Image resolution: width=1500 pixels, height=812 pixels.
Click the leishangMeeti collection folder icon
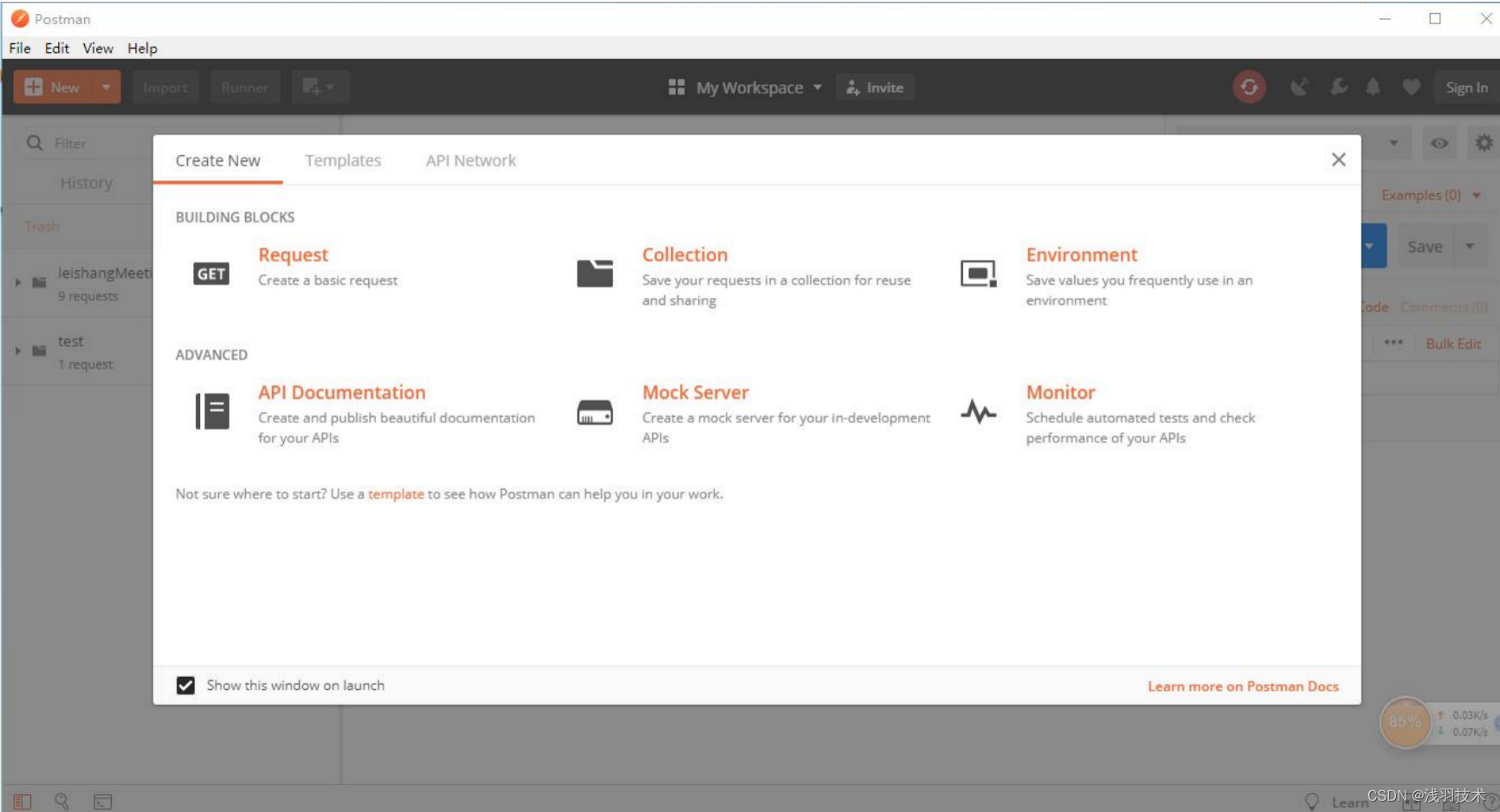39,282
